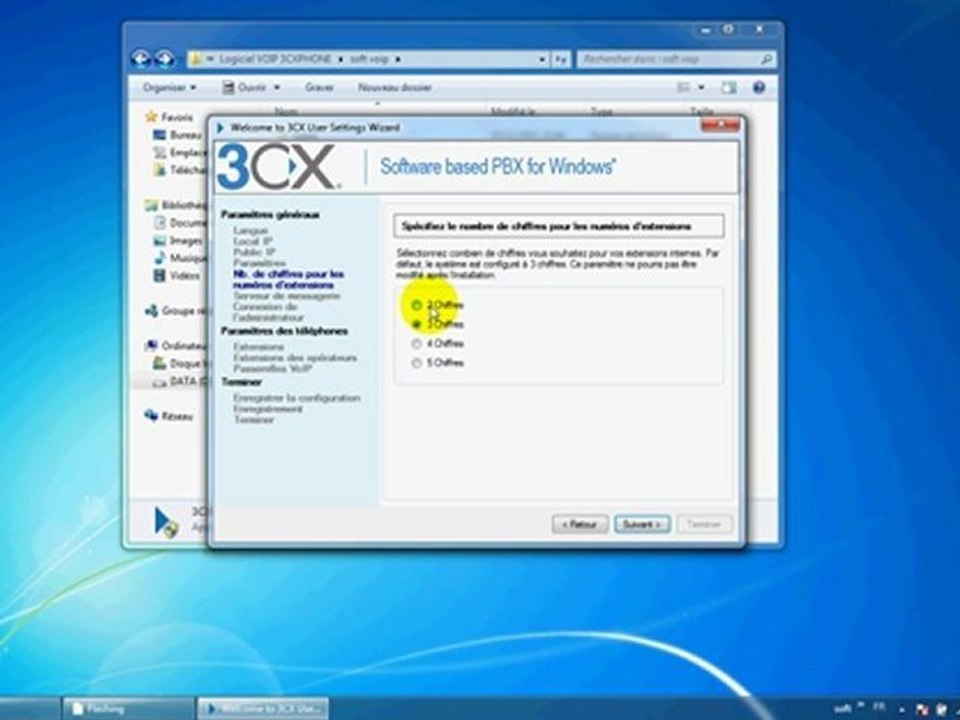Click the Taille column header in Explorer
The height and width of the screenshot is (720, 960).
point(702,111)
